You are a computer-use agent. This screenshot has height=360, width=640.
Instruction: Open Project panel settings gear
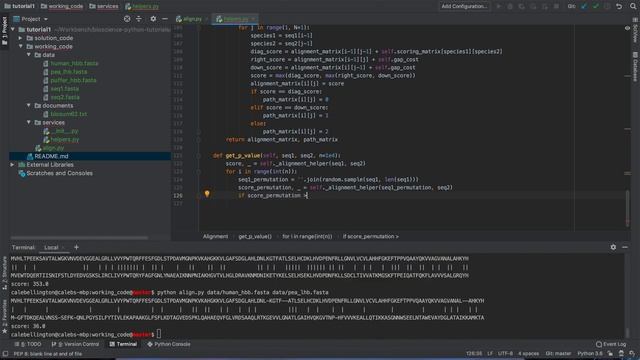(x=153, y=19)
